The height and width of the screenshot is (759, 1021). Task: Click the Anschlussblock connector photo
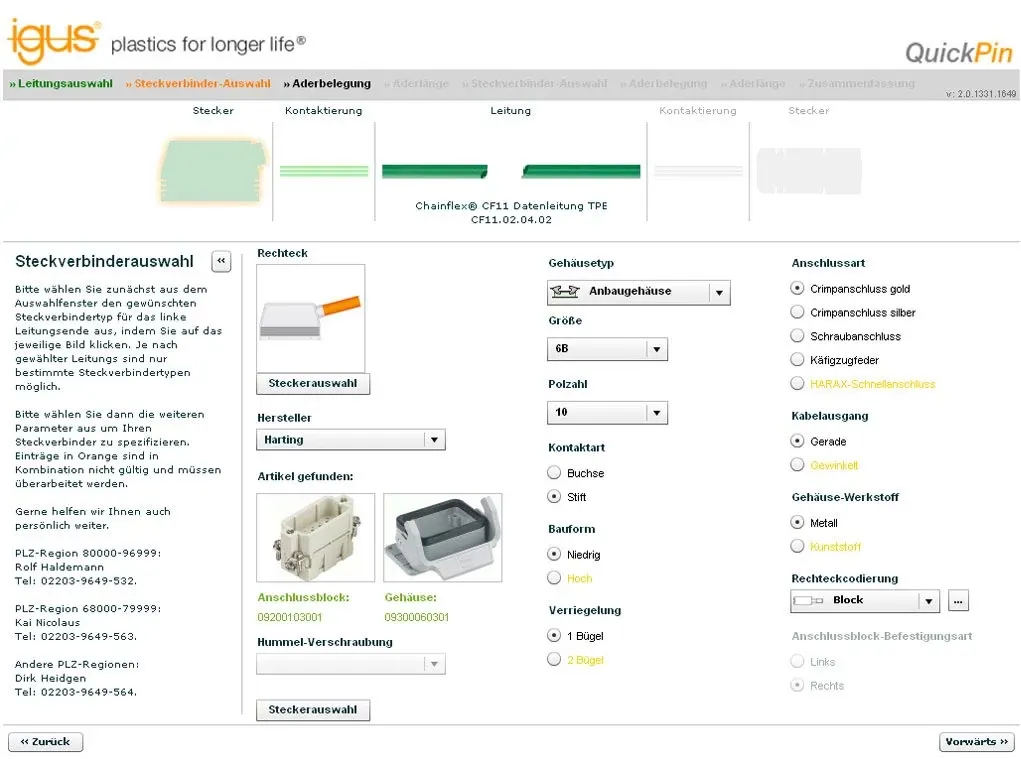[x=315, y=538]
